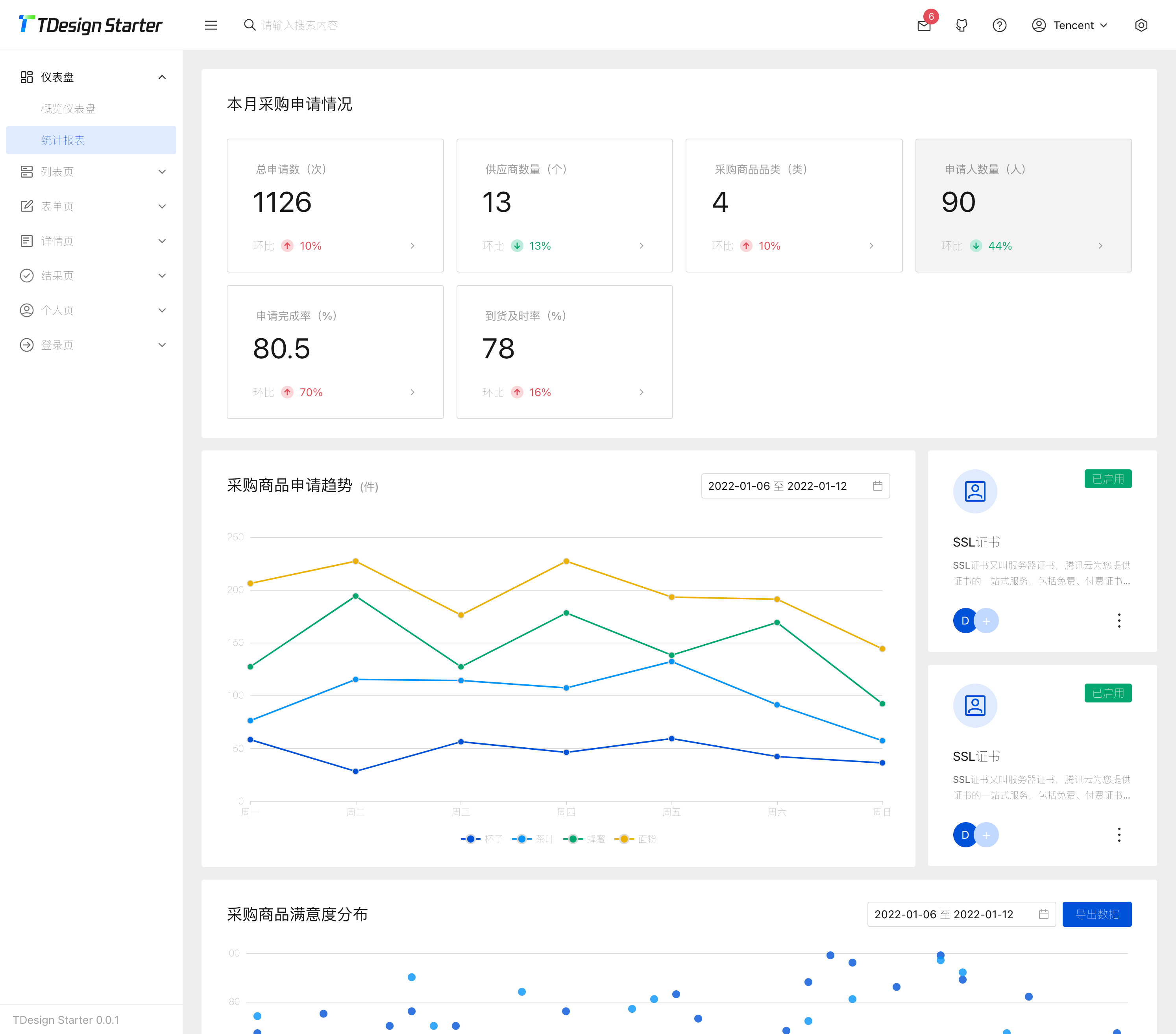The image size is (1176, 1034).
Task: Click the TDesign Starter logo
Action: tap(91, 25)
